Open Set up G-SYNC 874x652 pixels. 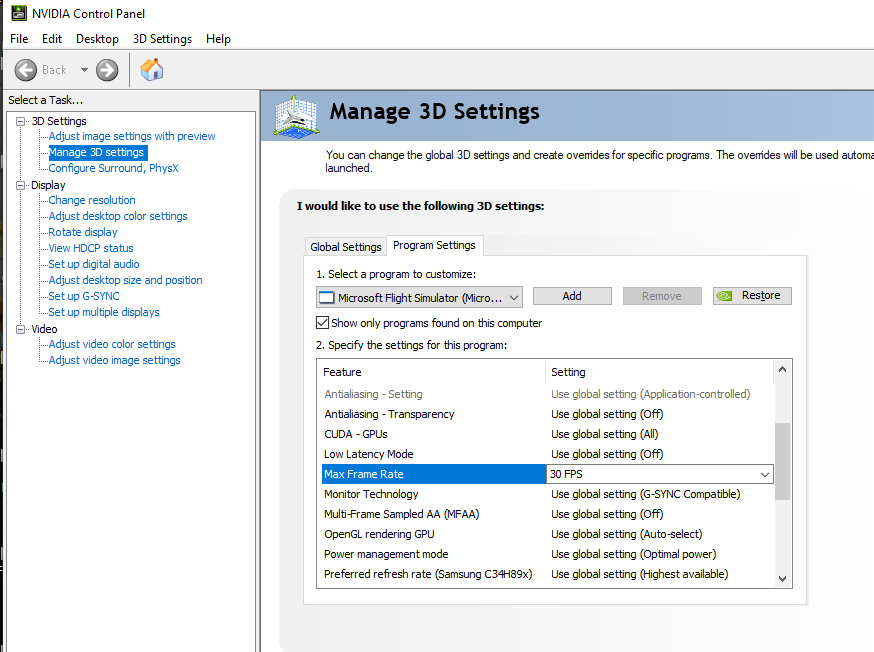click(84, 296)
